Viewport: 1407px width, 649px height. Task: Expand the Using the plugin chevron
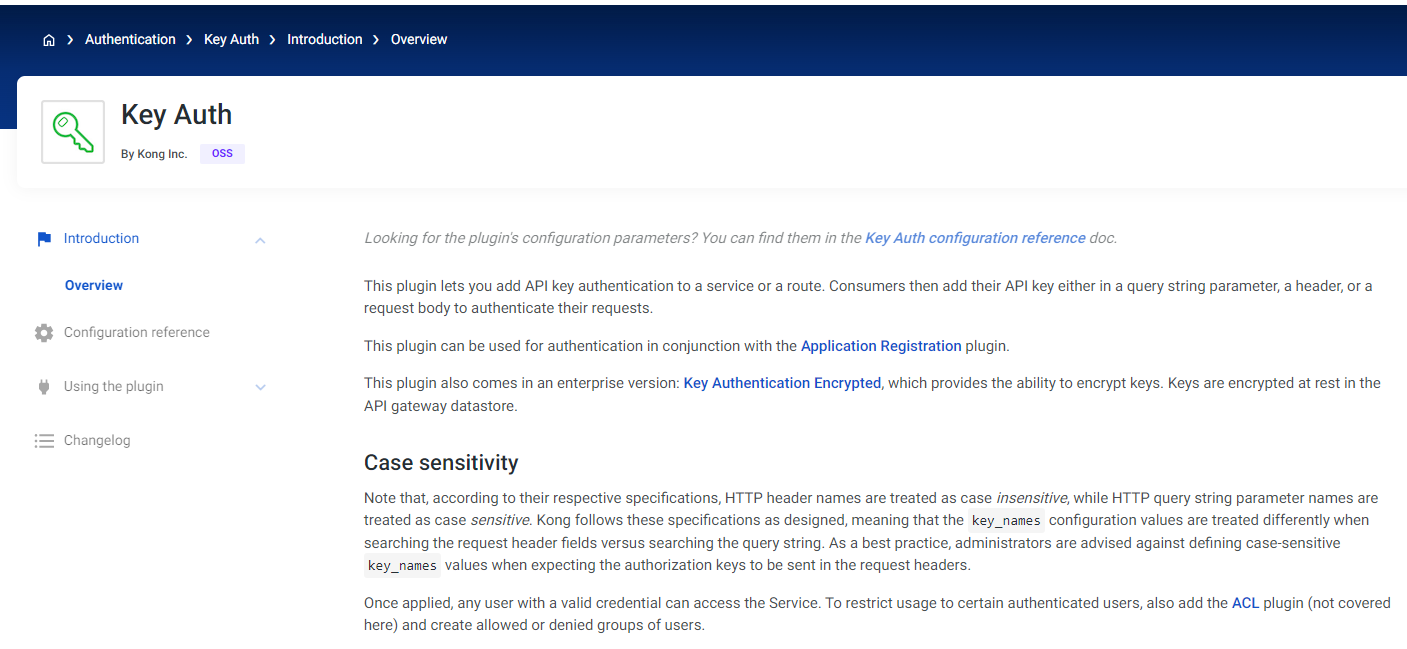coord(260,387)
